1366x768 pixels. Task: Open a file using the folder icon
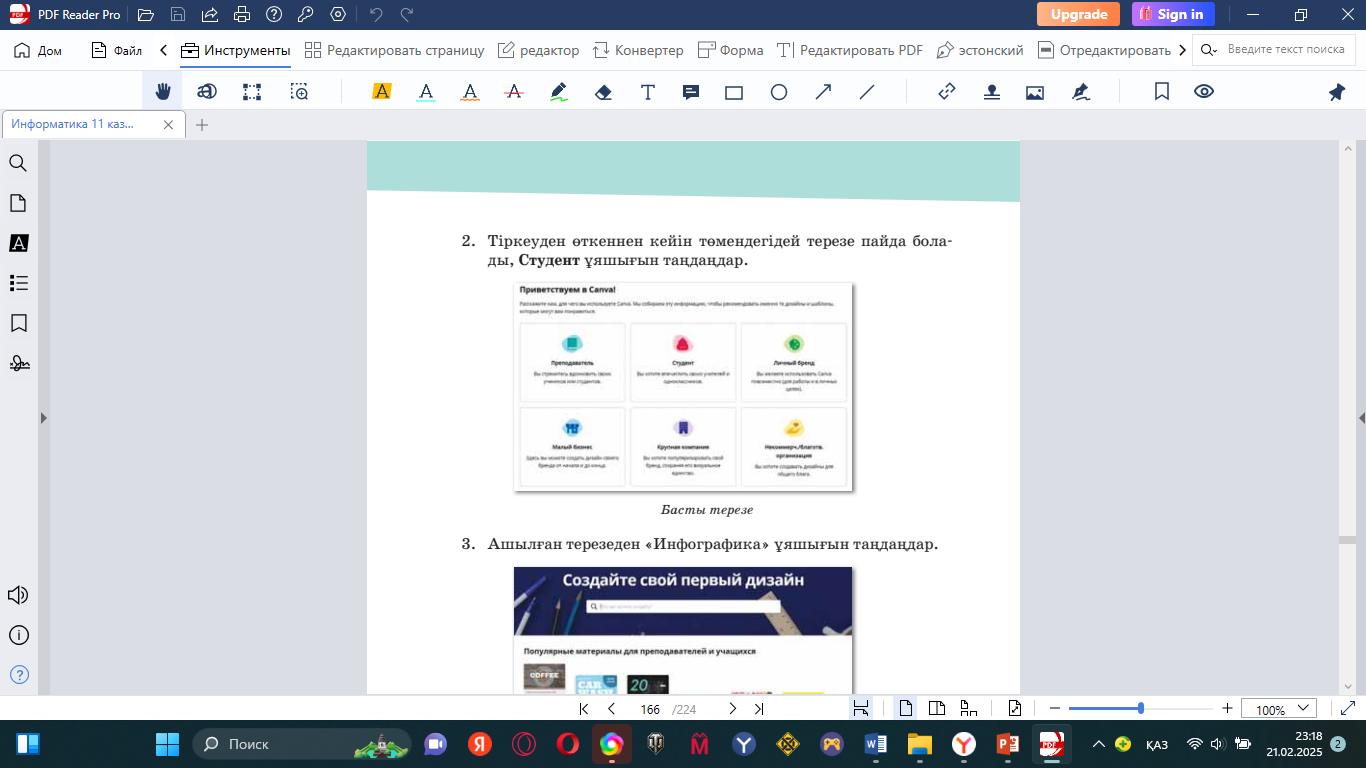coord(146,15)
